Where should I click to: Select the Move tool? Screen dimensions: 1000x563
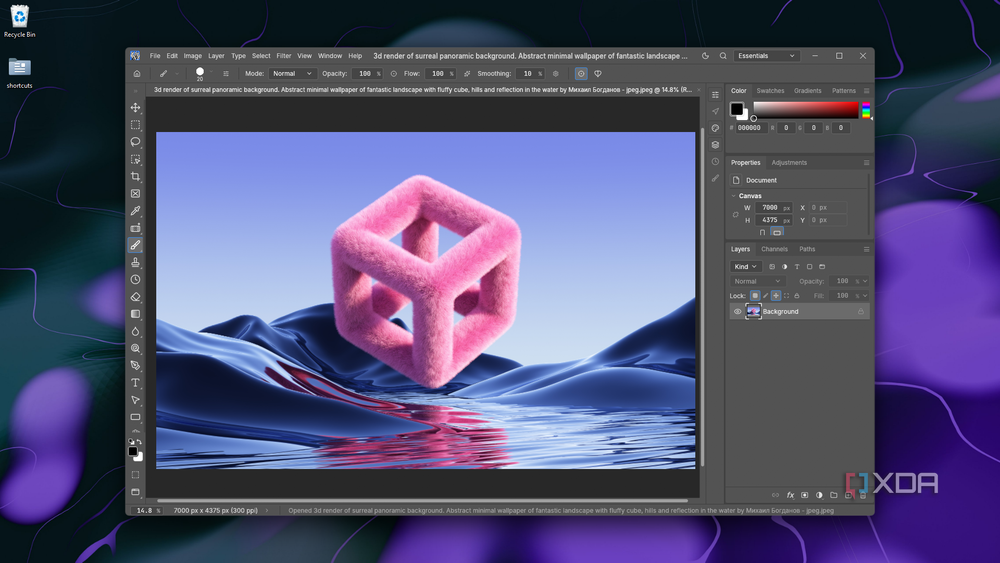[135, 108]
